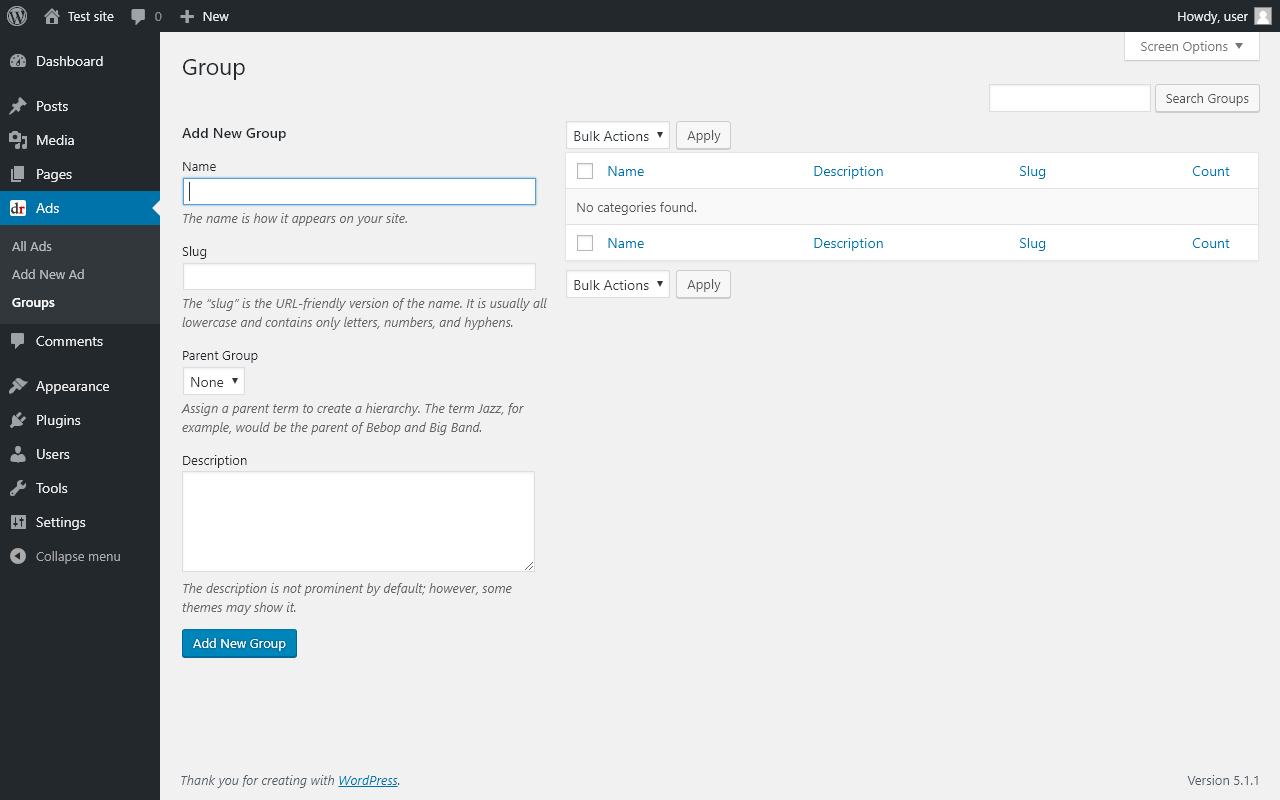Open the Dashboard menu
The width and height of the screenshot is (1280, 800).
(80, 61)
